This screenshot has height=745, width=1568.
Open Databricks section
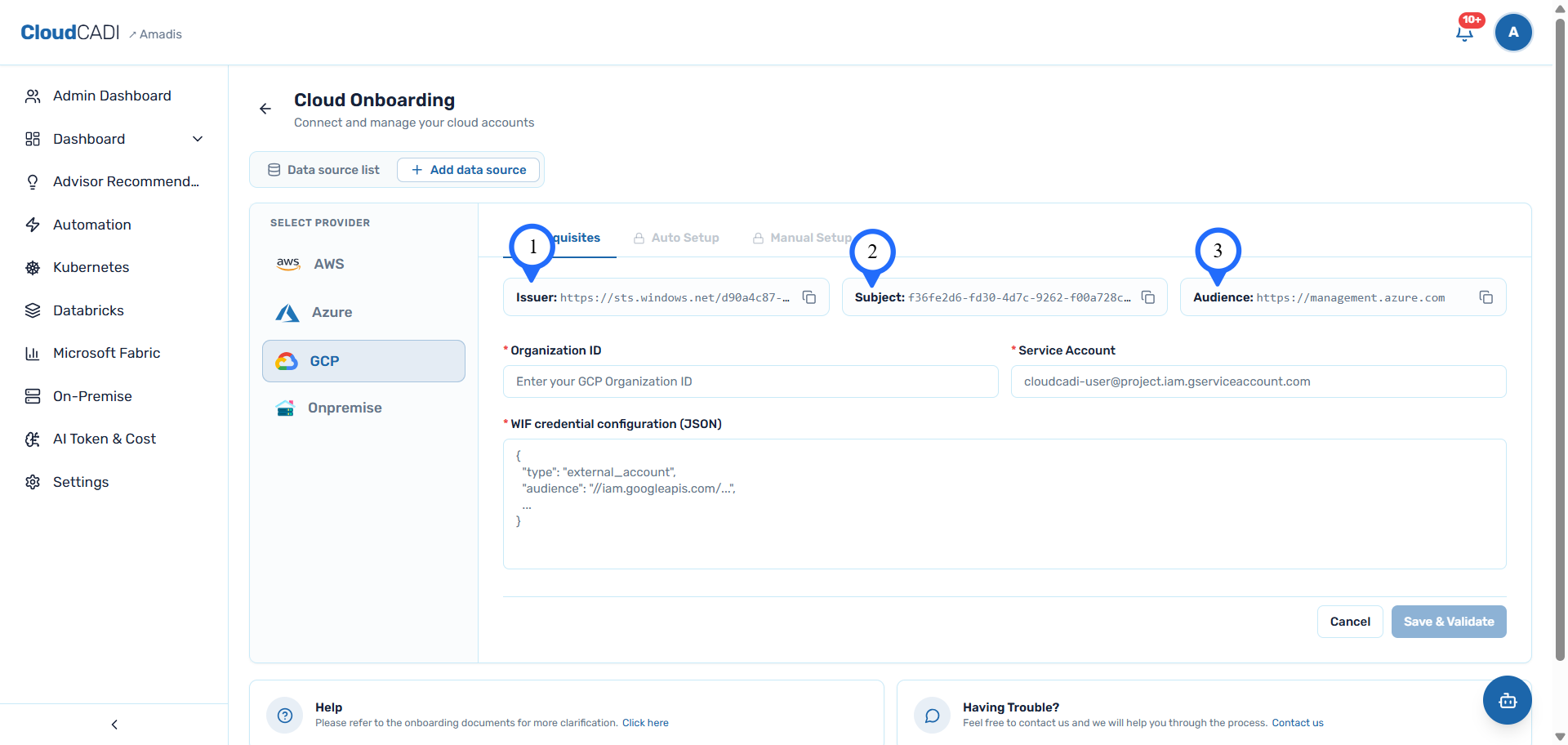pyautogui.click(x=88, y=310)
